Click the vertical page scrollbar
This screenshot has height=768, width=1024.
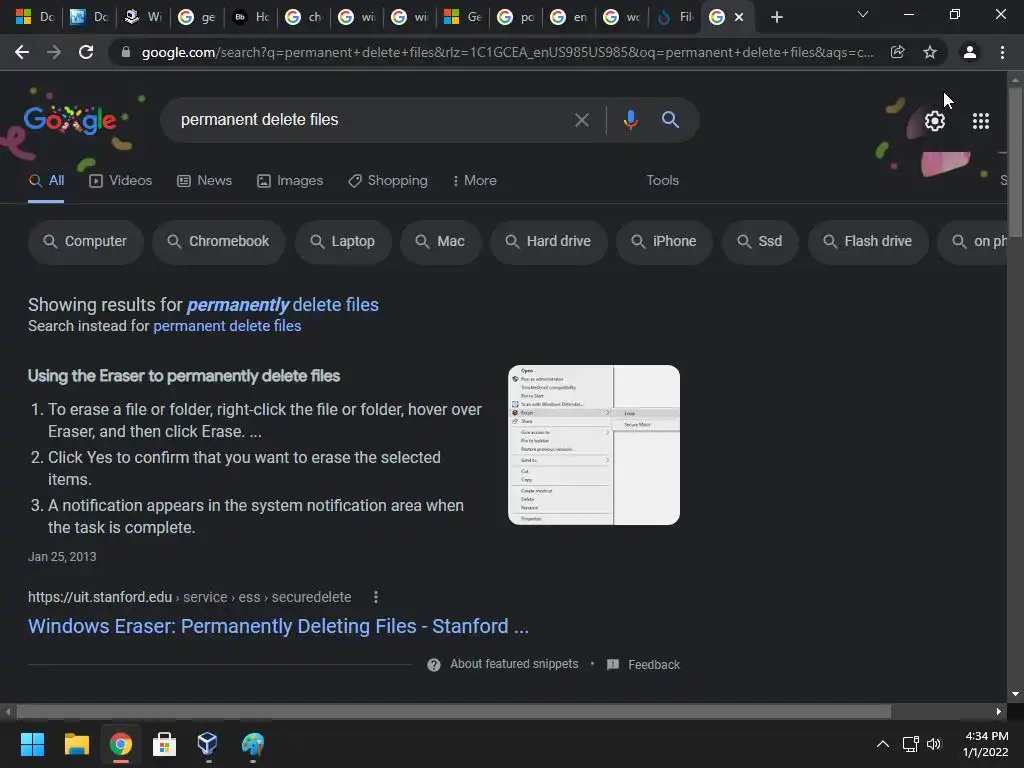point(1015,162)
